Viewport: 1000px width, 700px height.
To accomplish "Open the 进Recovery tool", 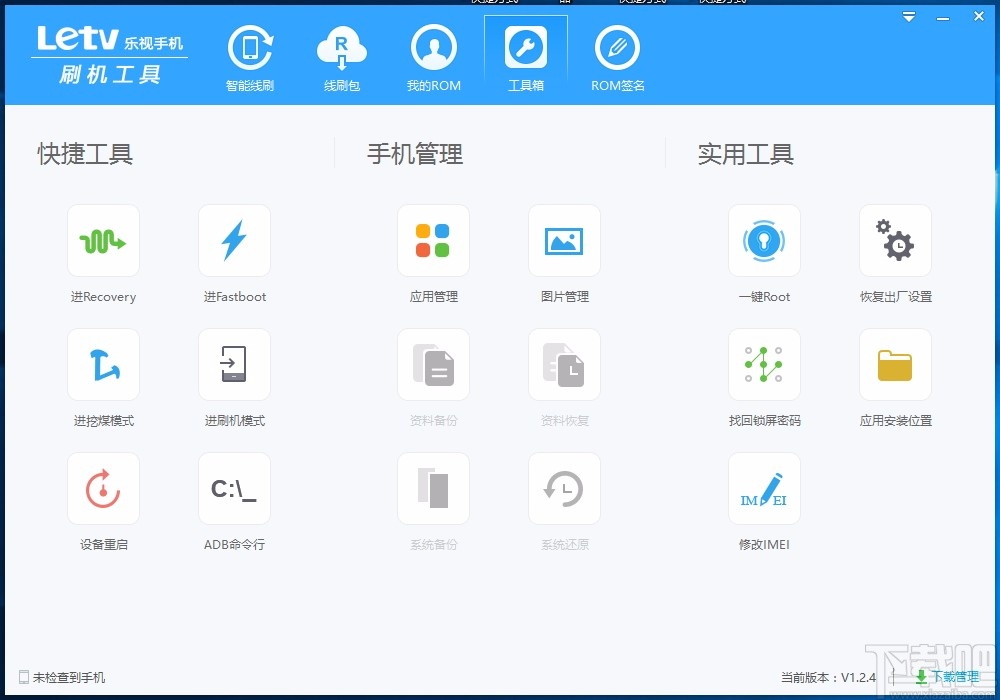I will tap(102, 240).
